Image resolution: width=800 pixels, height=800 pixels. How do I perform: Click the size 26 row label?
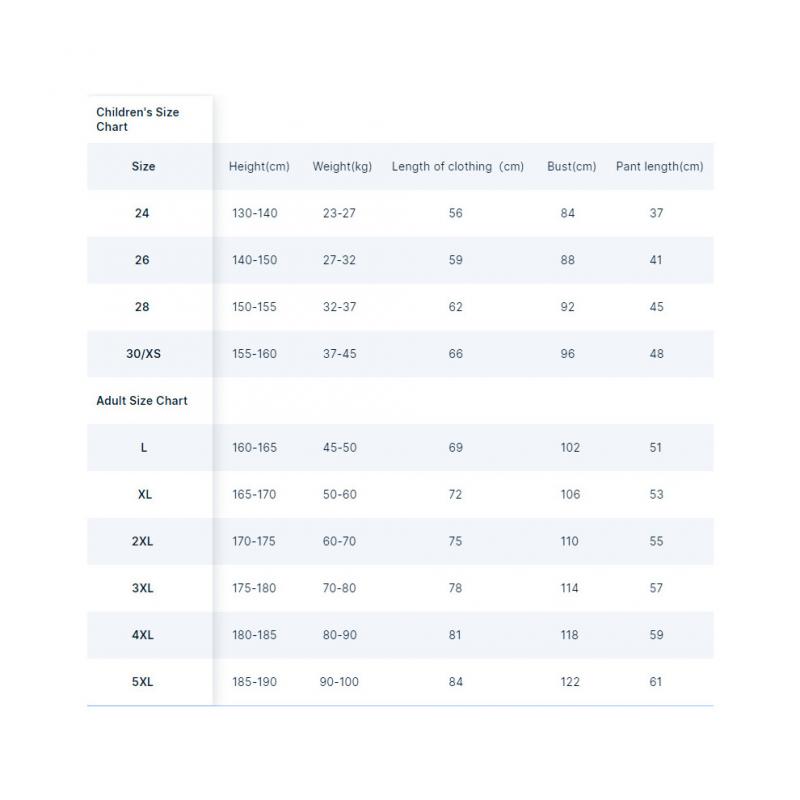point(142,260)
